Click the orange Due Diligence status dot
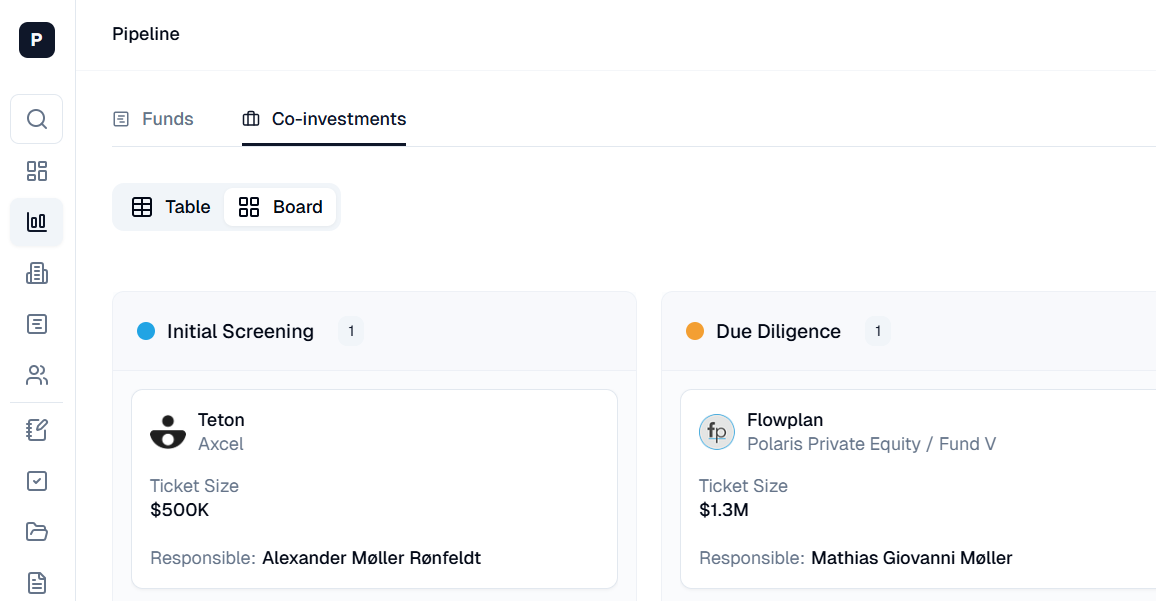The image size is (1156, 601). [x=695, y=331]
